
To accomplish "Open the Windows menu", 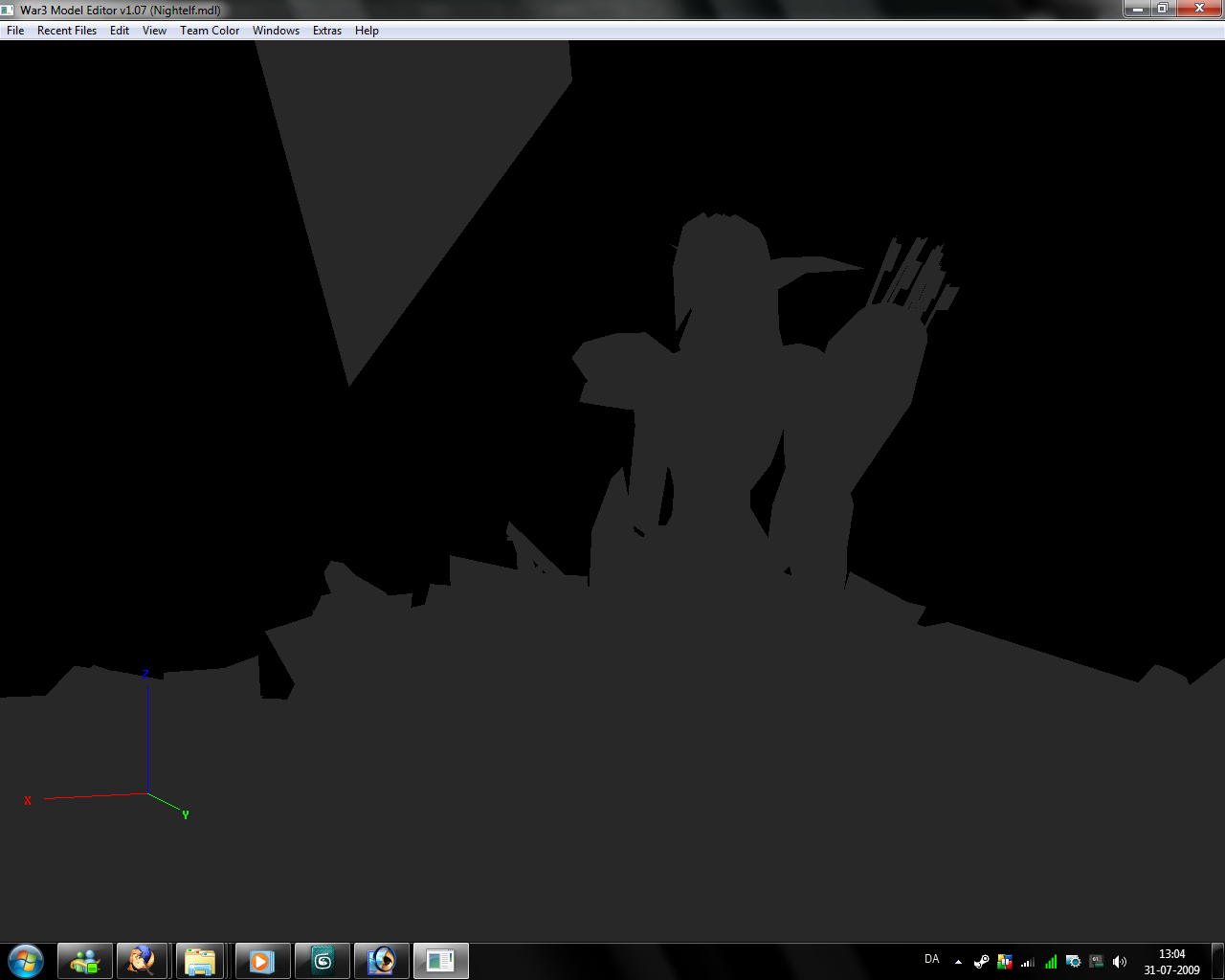I will point(276,31).
